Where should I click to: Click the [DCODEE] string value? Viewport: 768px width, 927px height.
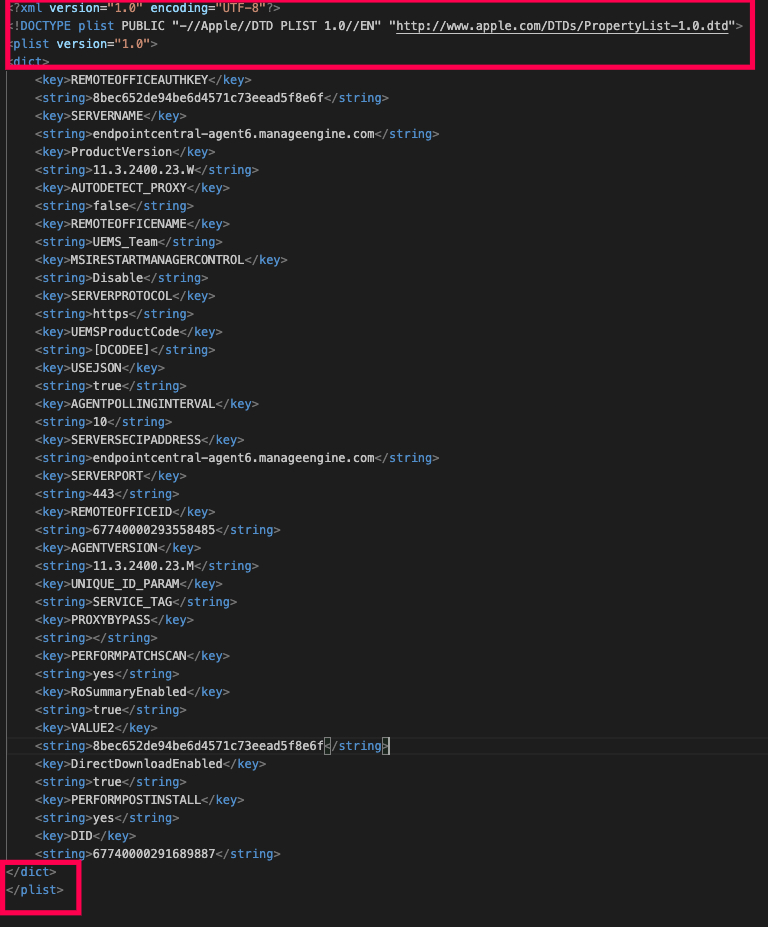[x=122, y=350]
